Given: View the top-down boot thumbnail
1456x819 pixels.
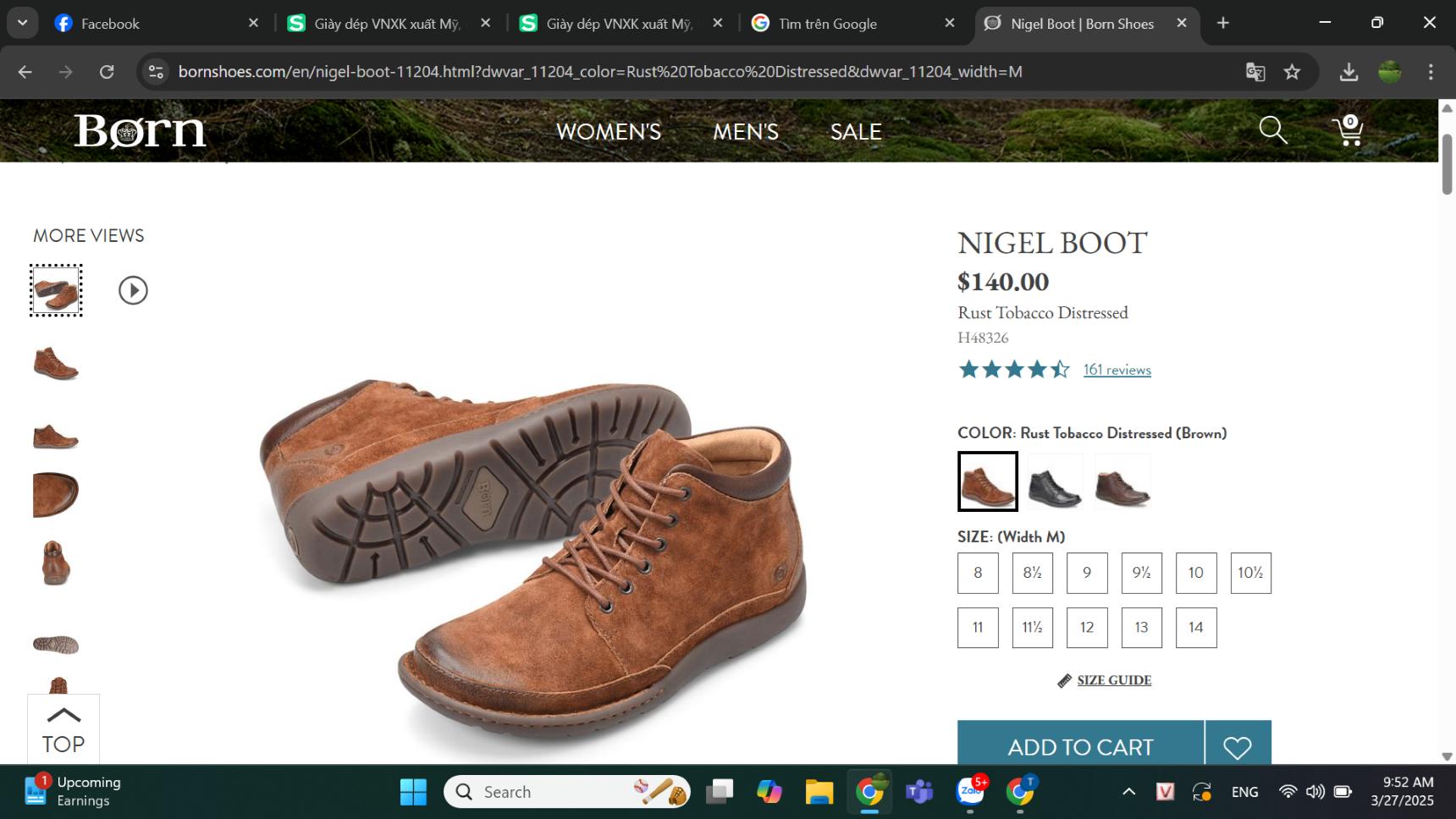Looking at the screenshot, I should 56,494.
